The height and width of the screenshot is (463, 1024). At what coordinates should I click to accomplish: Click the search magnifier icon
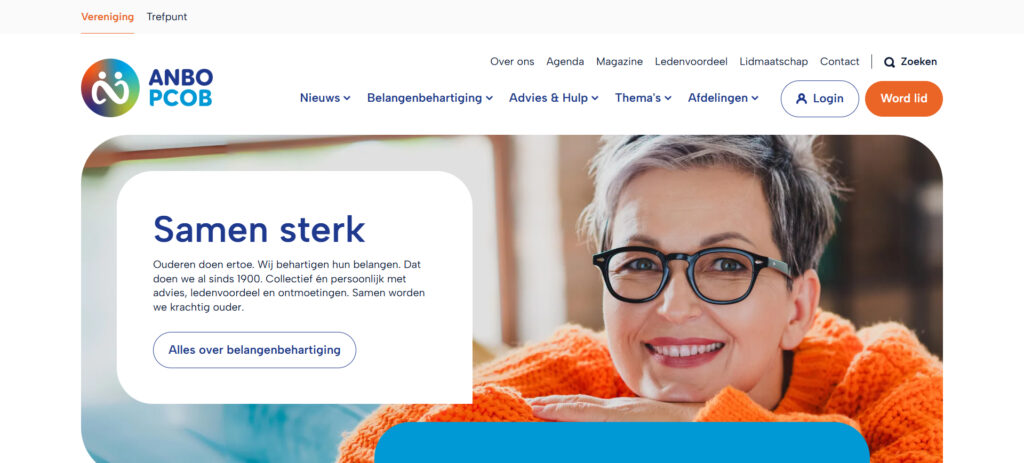(x=889, y=63)
